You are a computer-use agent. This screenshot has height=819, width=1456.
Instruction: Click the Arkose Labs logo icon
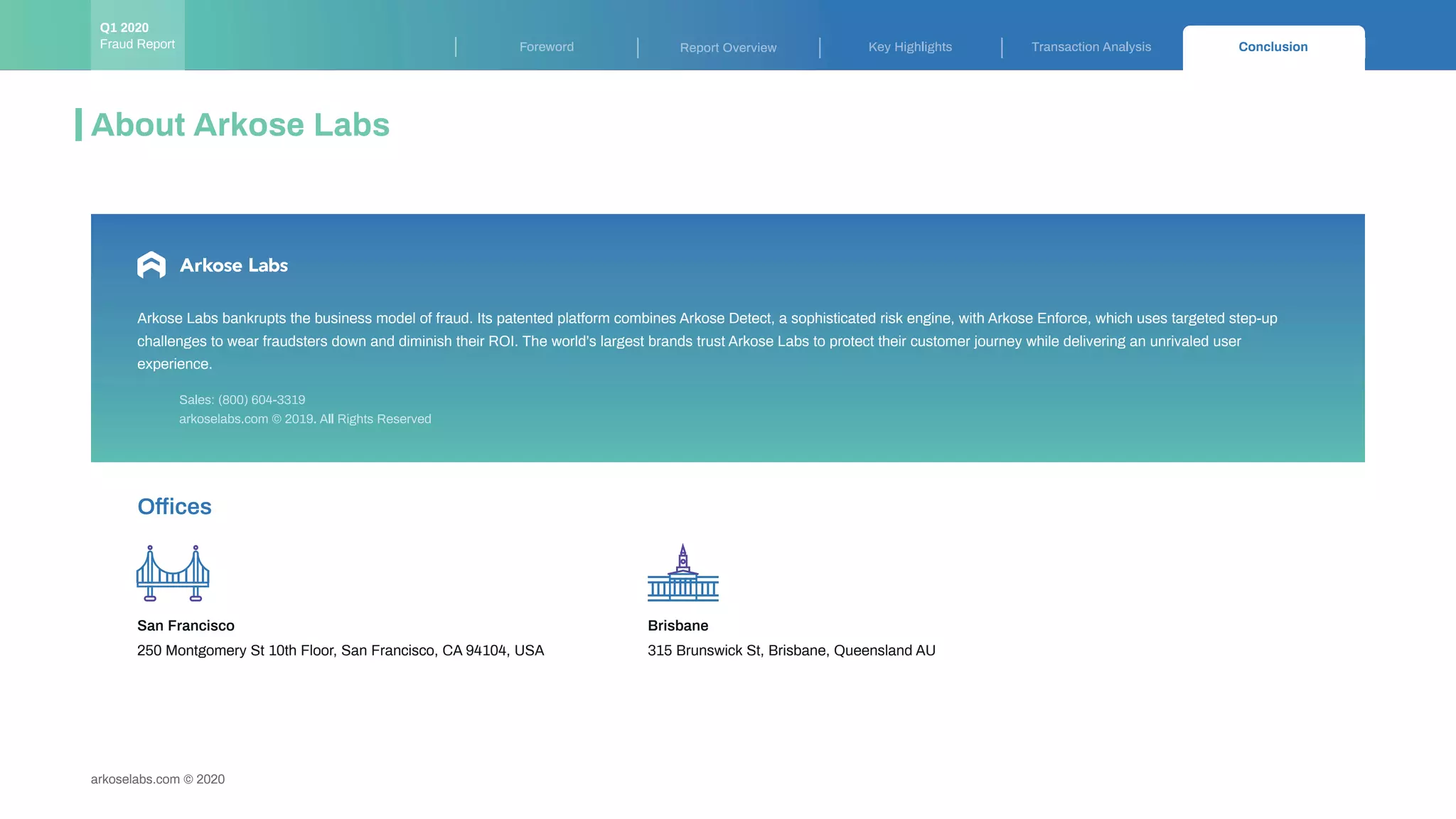[151, 265]
